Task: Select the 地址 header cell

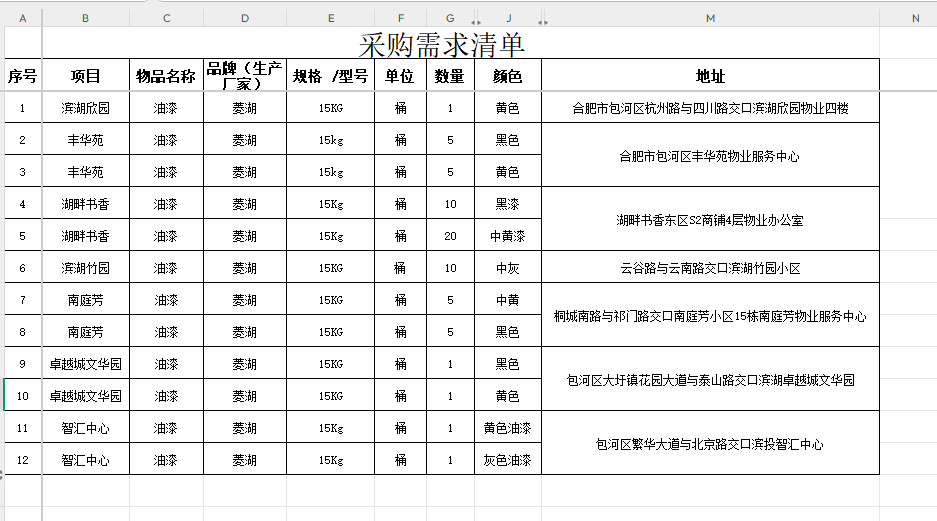Action: tap(710, 76)
